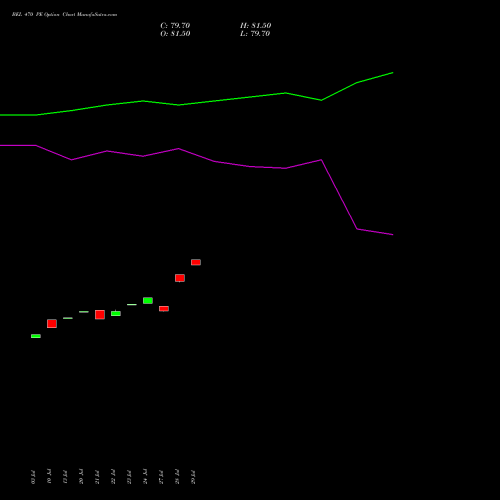This screenshot has height=500, width=500.
Task: Click the low value L: 79.70
Action: tap(255, 34)
